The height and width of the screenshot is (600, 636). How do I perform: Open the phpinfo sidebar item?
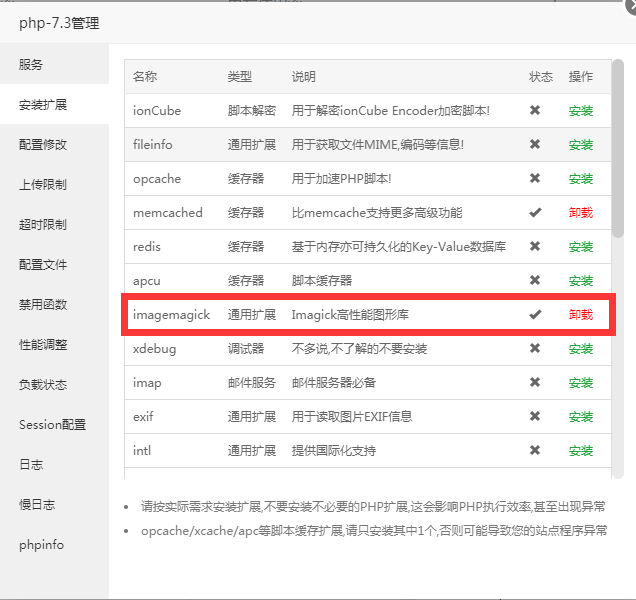click(41, 545)
